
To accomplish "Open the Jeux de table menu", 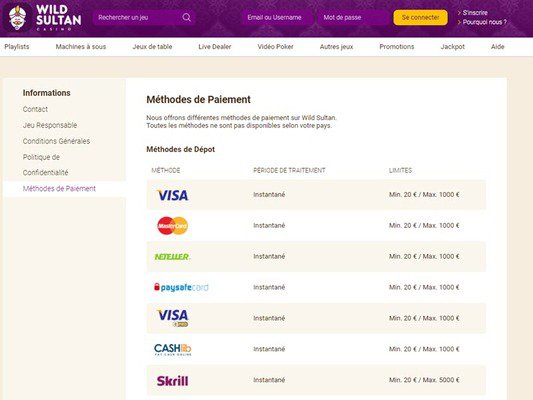I will pyautogui.click(x=152, y=47).
